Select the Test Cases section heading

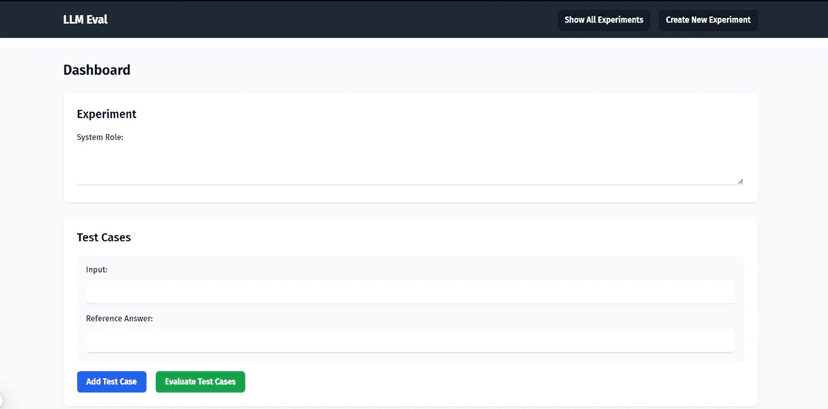pos(104,237)
